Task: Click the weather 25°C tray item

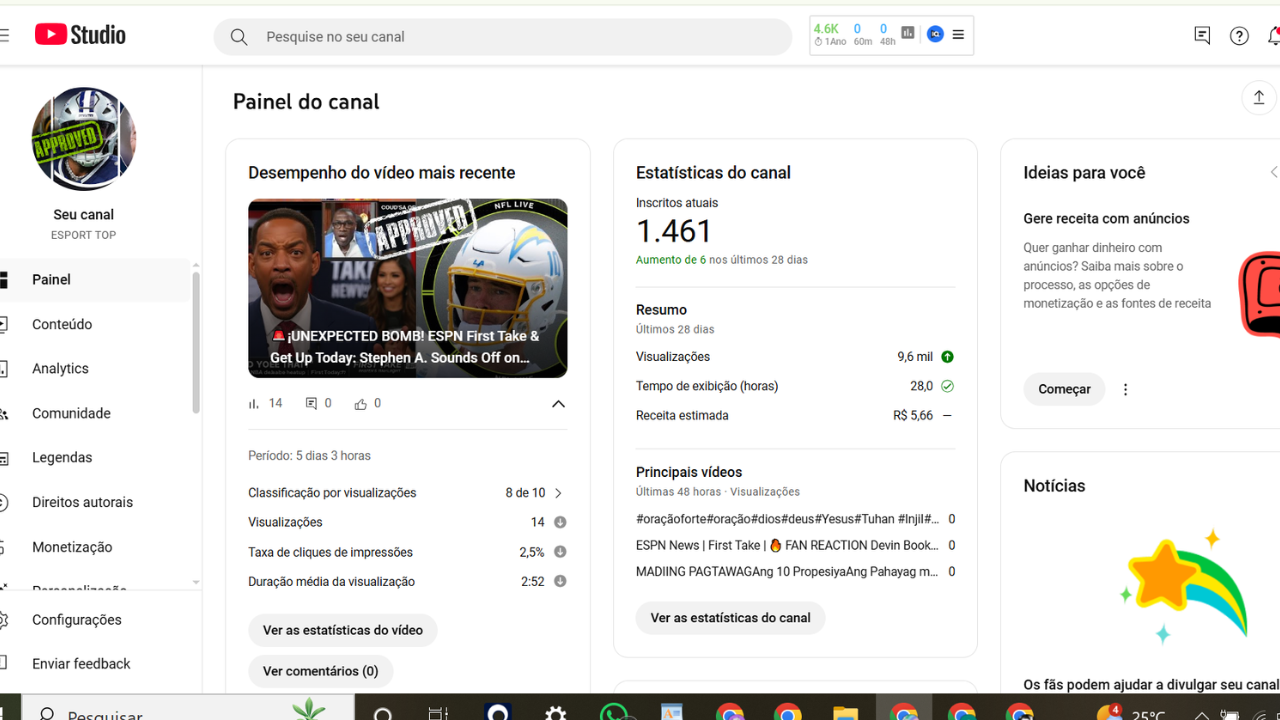Action: click(x=1131, y=713)
